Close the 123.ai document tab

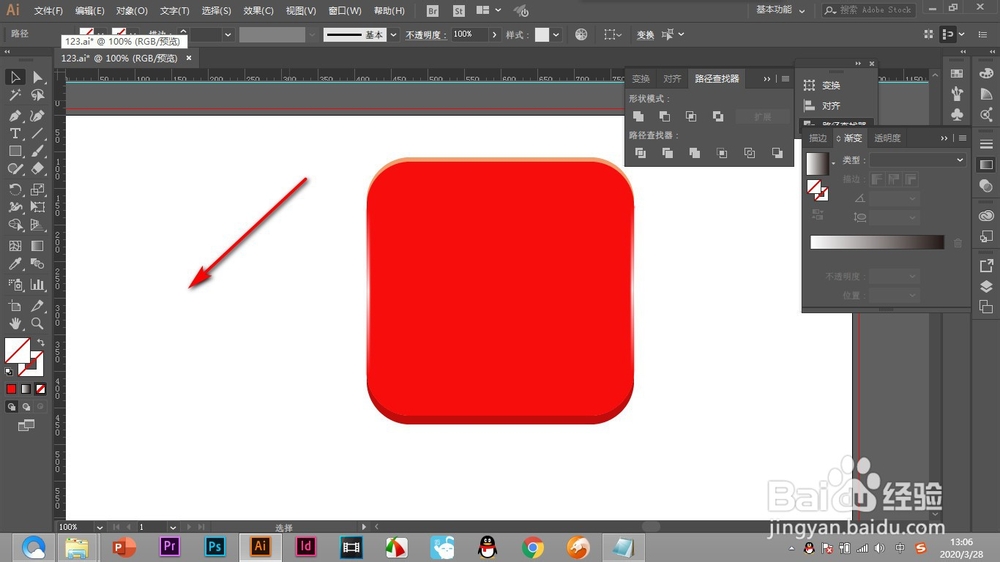pyautogui.click(x=189, y=58)
